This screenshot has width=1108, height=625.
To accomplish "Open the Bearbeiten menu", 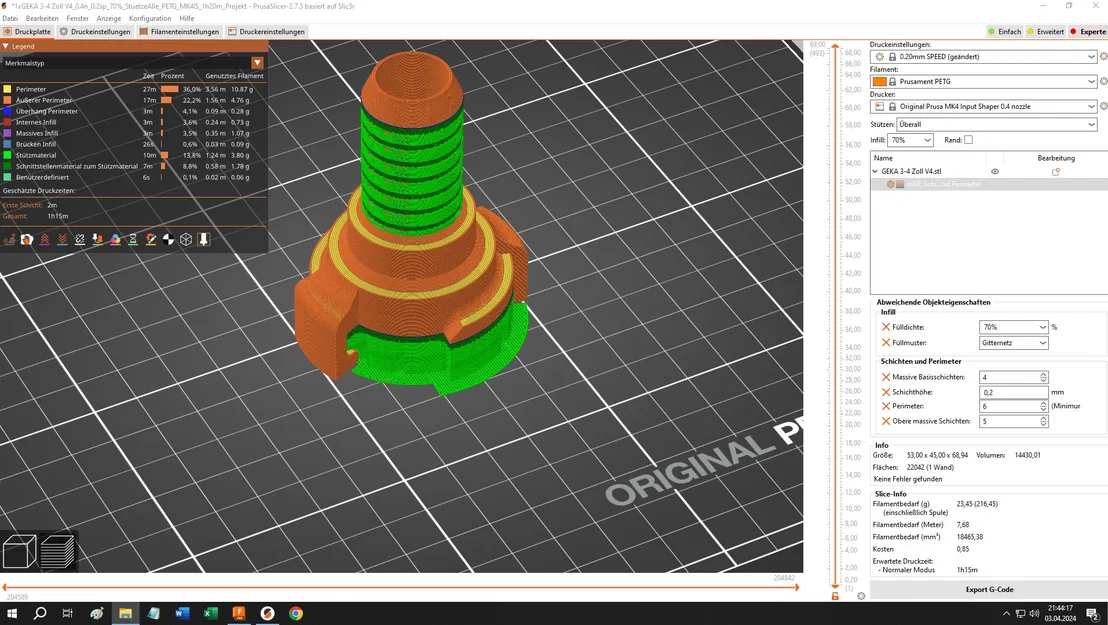I will point(42,18).
